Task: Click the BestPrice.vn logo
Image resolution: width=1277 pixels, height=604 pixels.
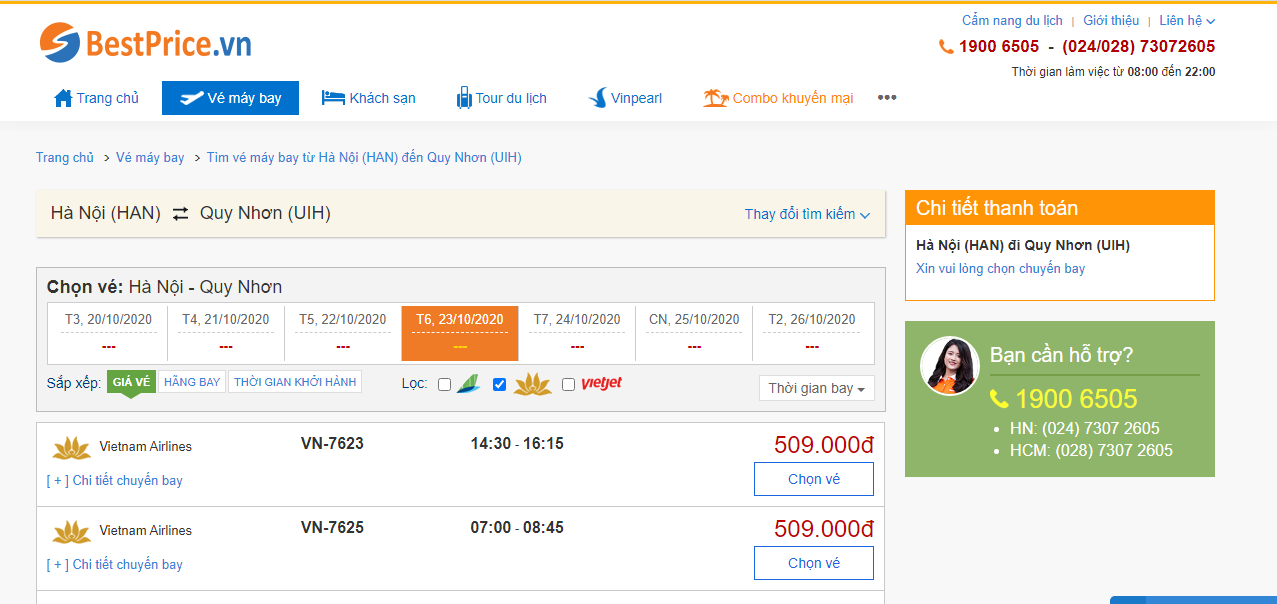Action: (x=145, y=43)
